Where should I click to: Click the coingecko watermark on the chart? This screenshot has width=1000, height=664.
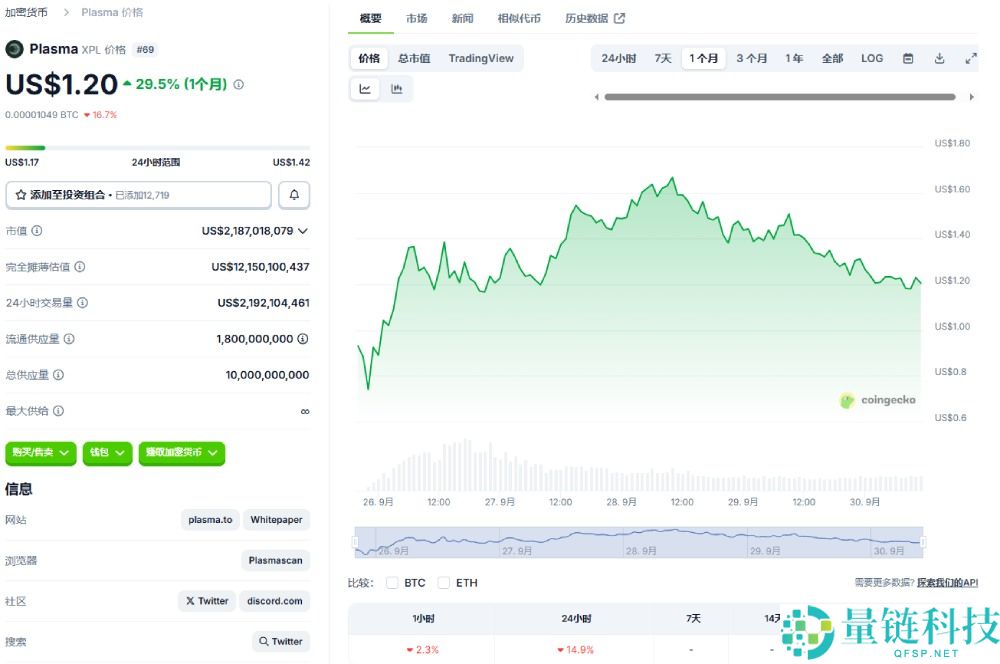(878, 400)
